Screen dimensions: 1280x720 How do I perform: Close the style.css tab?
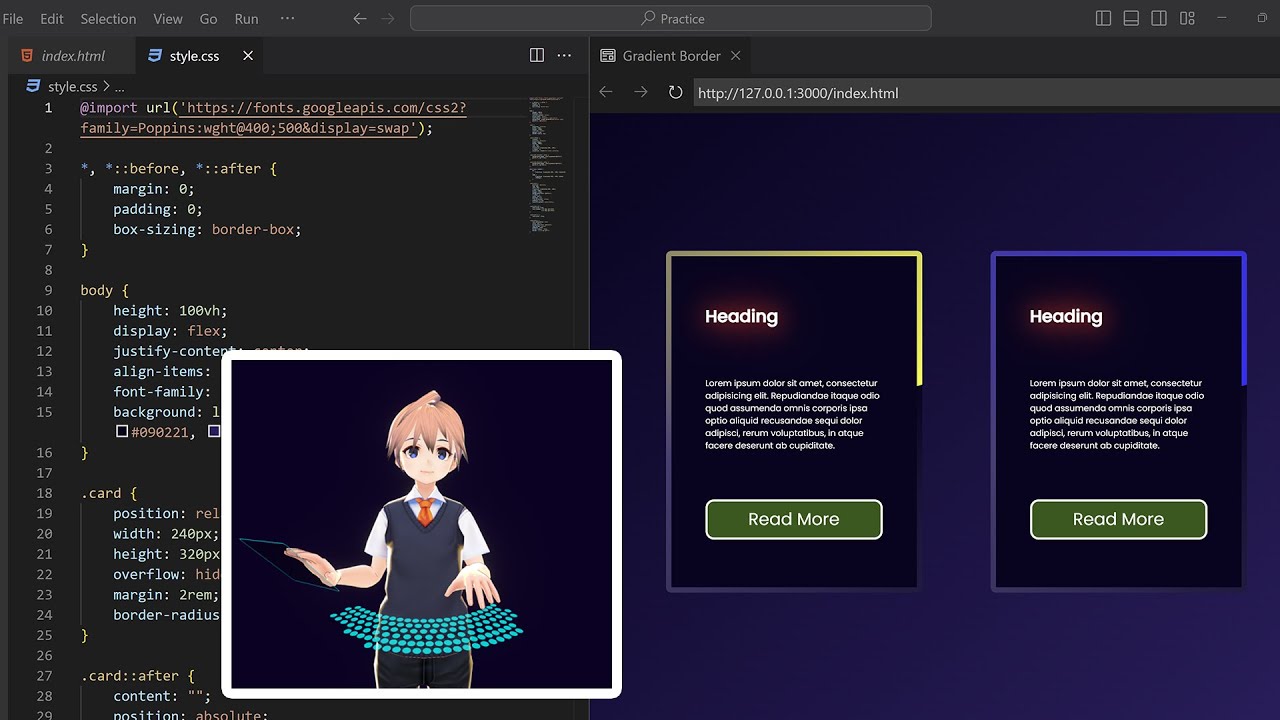click(x=248, y=56)
